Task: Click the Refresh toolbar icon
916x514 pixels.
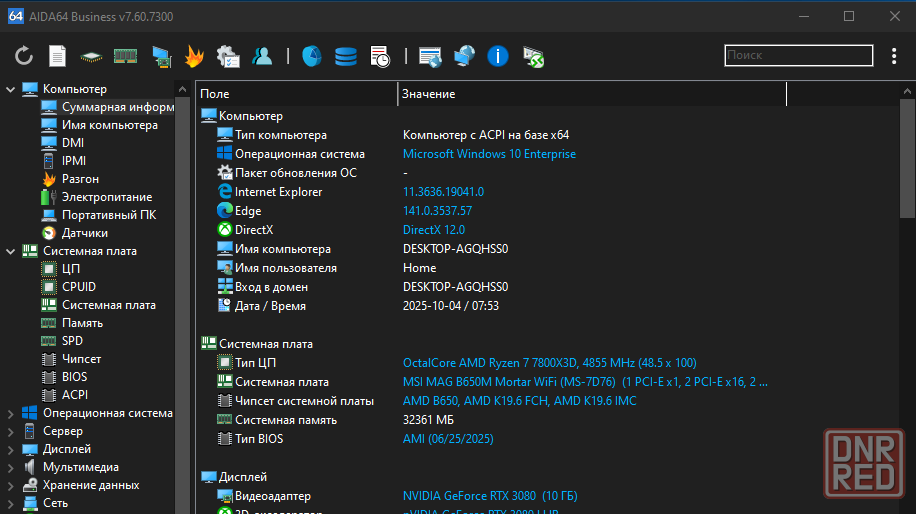Action: (24, 56)
